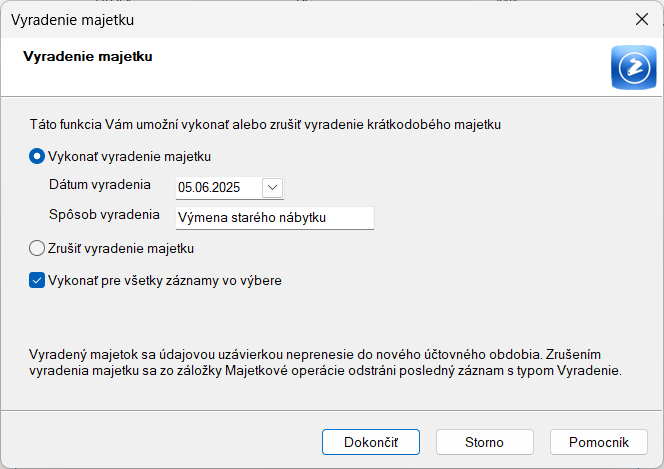Click the window title bar text 'Vyradenie majetku'
Screen dimensions: 664x469
tap(72, 20)
